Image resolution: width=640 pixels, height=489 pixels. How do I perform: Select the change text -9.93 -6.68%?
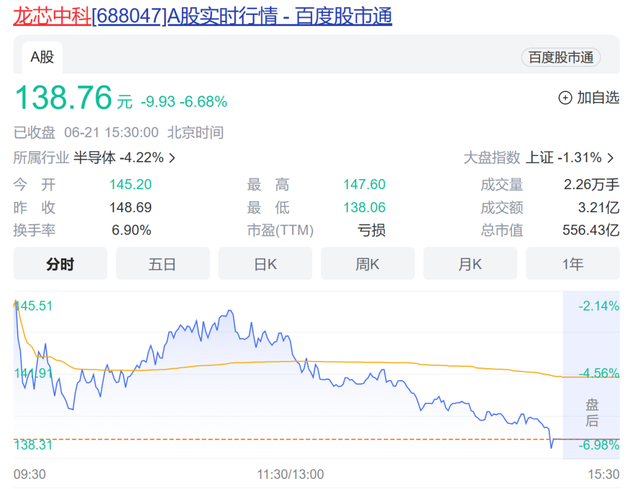184,102
